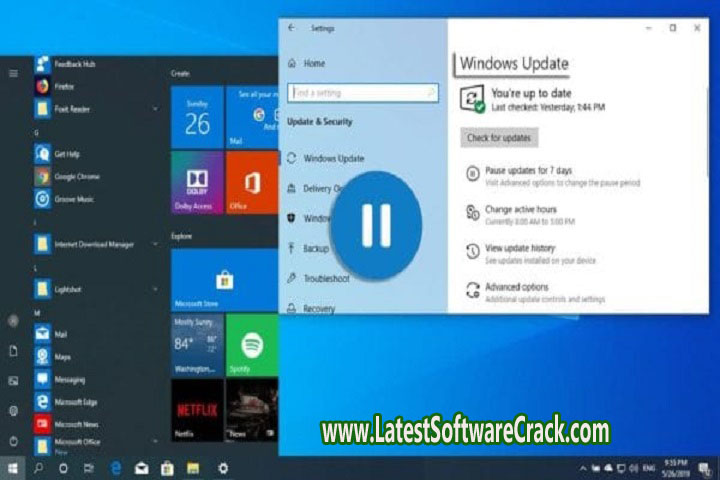Viewport: 720px width, 480px height.
Task: Click the Edge icon on the taskbar
Action: point(116,468)
